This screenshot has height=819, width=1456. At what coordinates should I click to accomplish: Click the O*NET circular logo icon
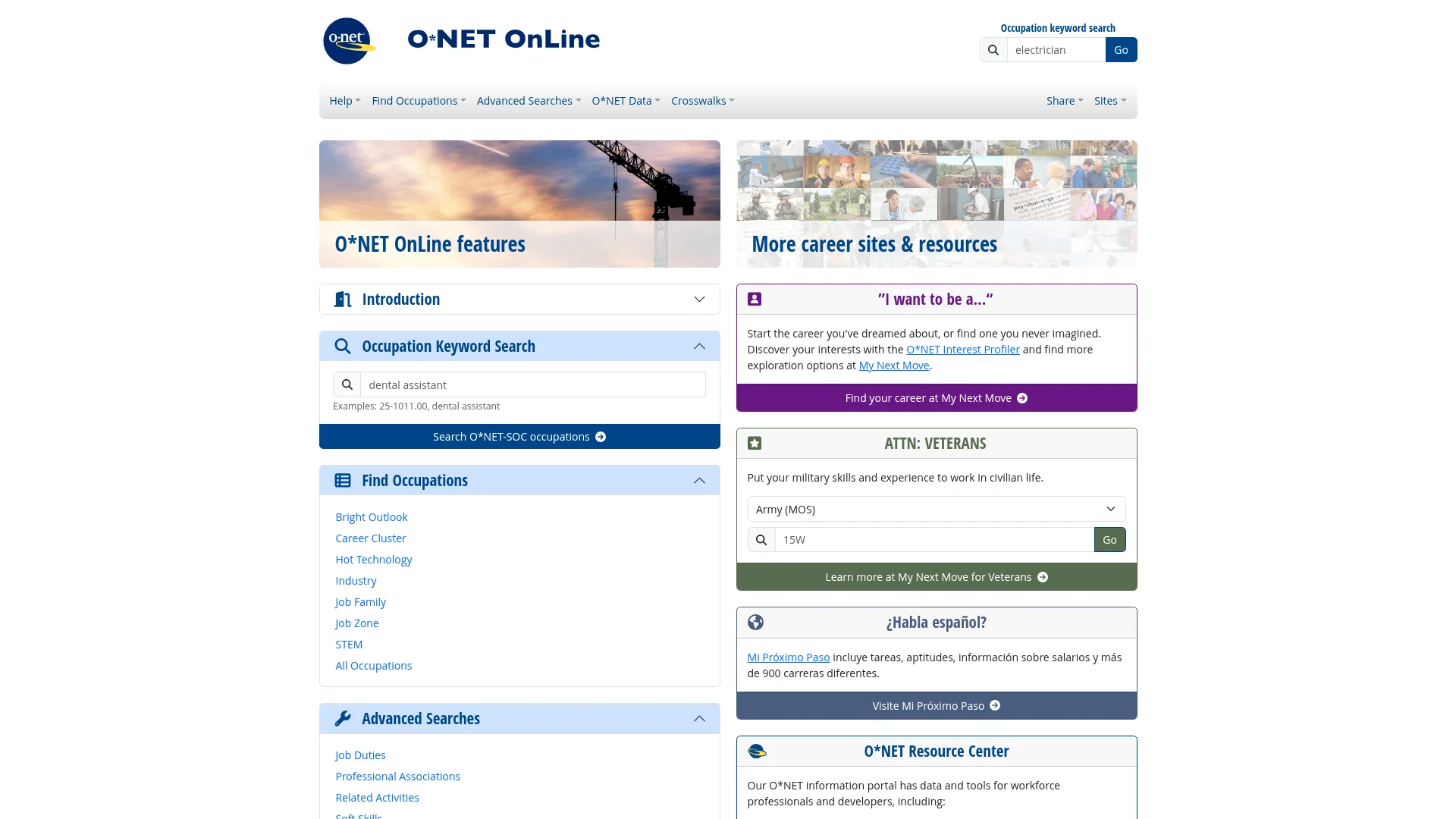(x=349, y=41)
